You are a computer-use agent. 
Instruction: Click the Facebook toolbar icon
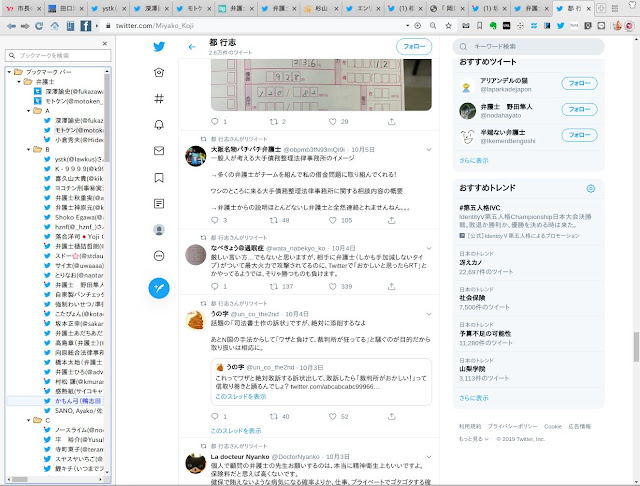[86, 26]
